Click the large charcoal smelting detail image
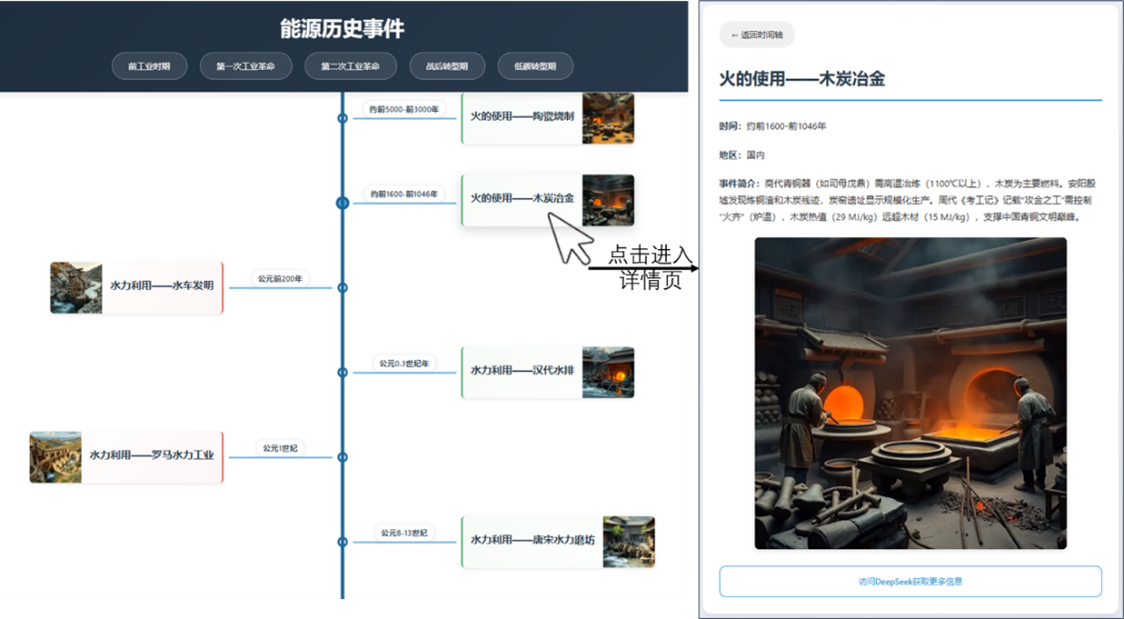The width and height of the screenshot is (1124, 619). (910, 393)
